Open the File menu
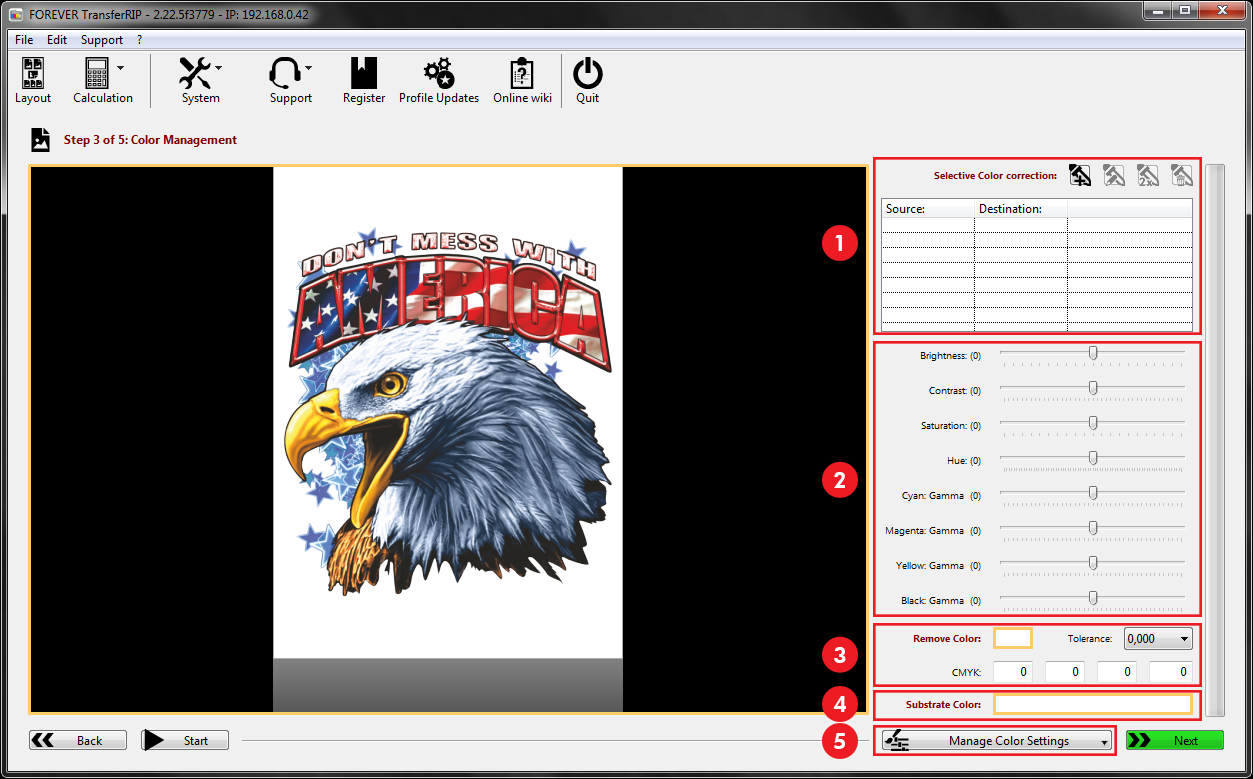The image size is (1253, 779). click(x=24, y=40)
